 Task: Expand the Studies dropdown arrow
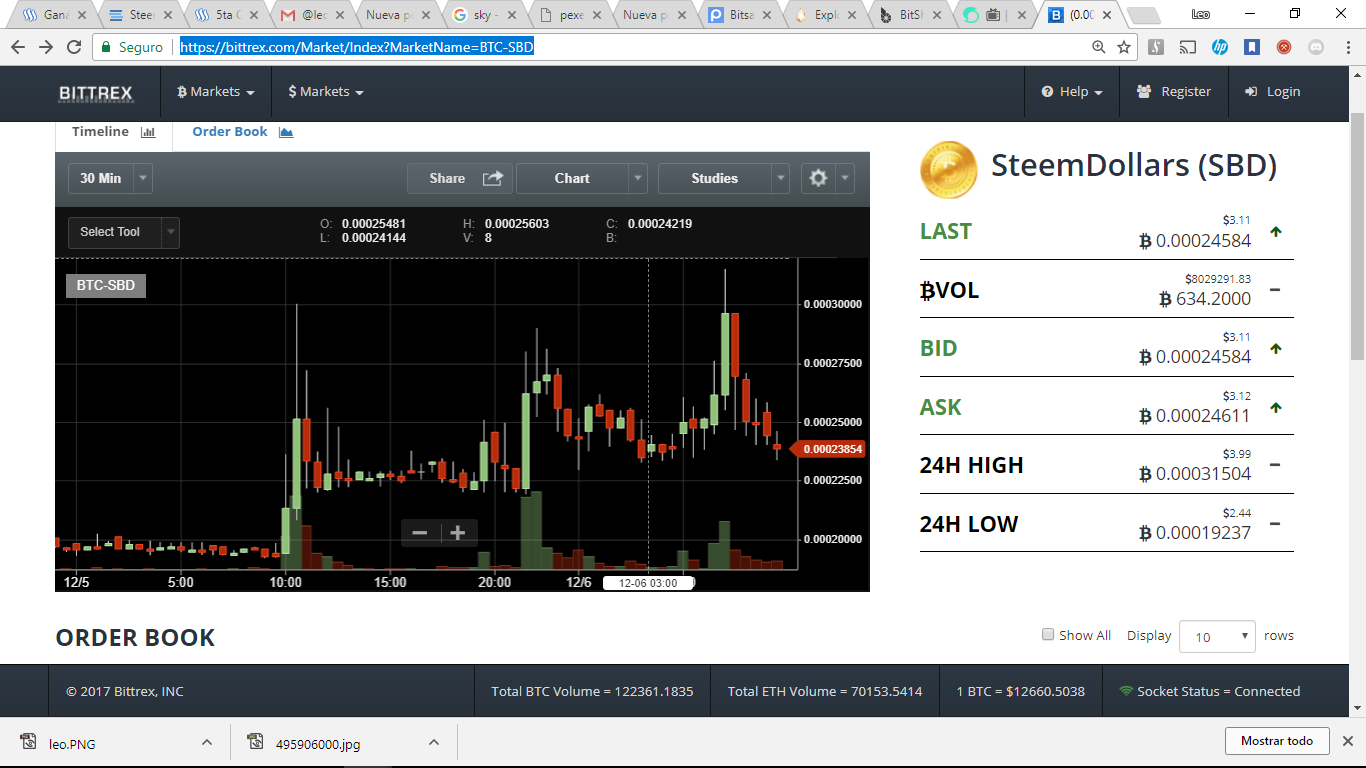tap(781, 178)
